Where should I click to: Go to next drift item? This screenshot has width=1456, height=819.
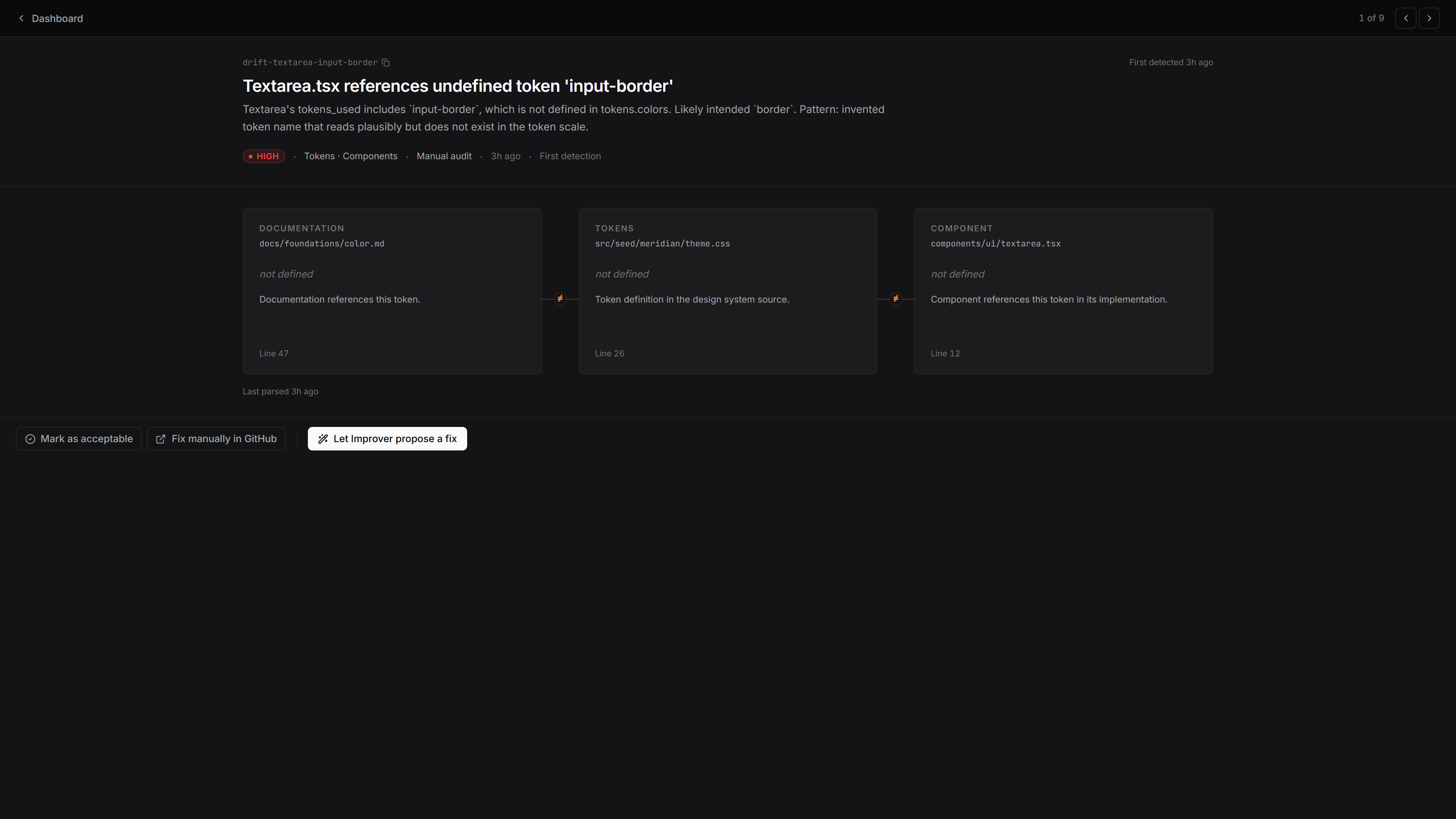click(x=1429, y=18)
